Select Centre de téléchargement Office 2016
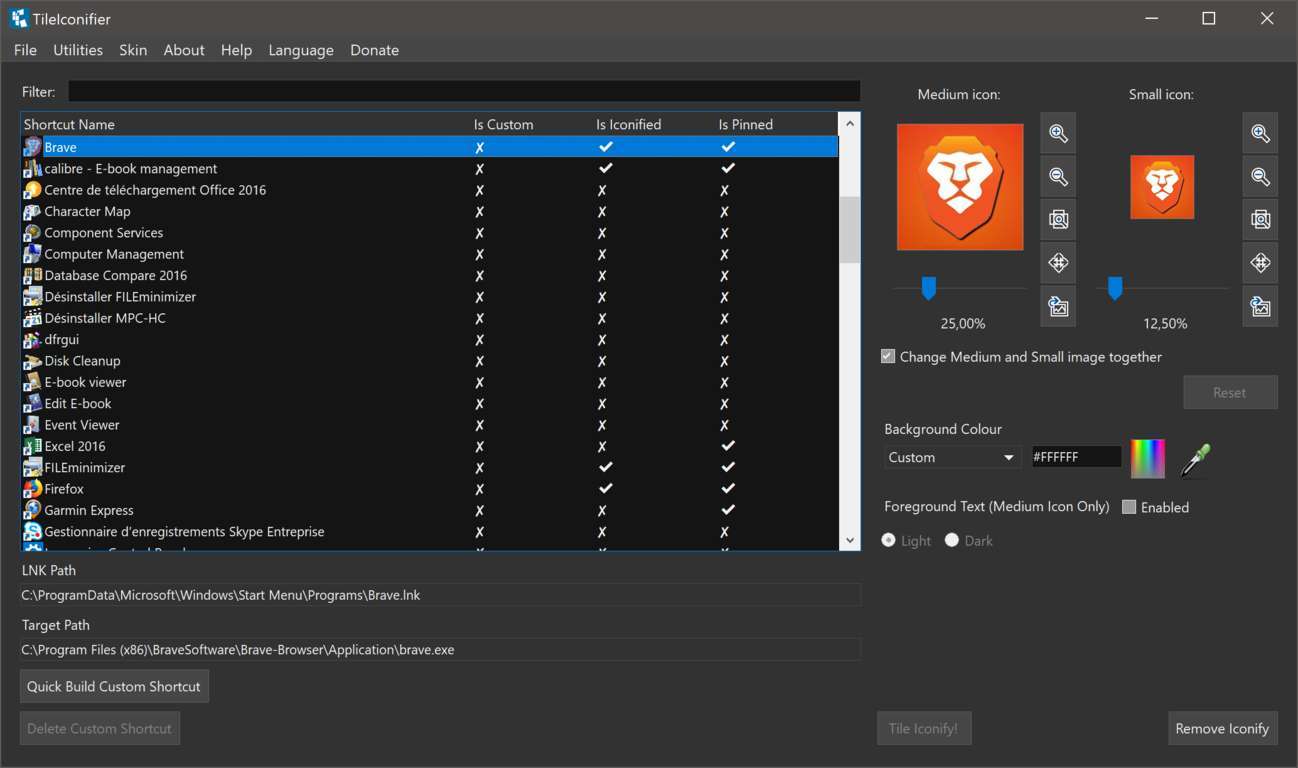This screenshot has width=1298, height=768. pyautogui.click(x=430, y=190)
